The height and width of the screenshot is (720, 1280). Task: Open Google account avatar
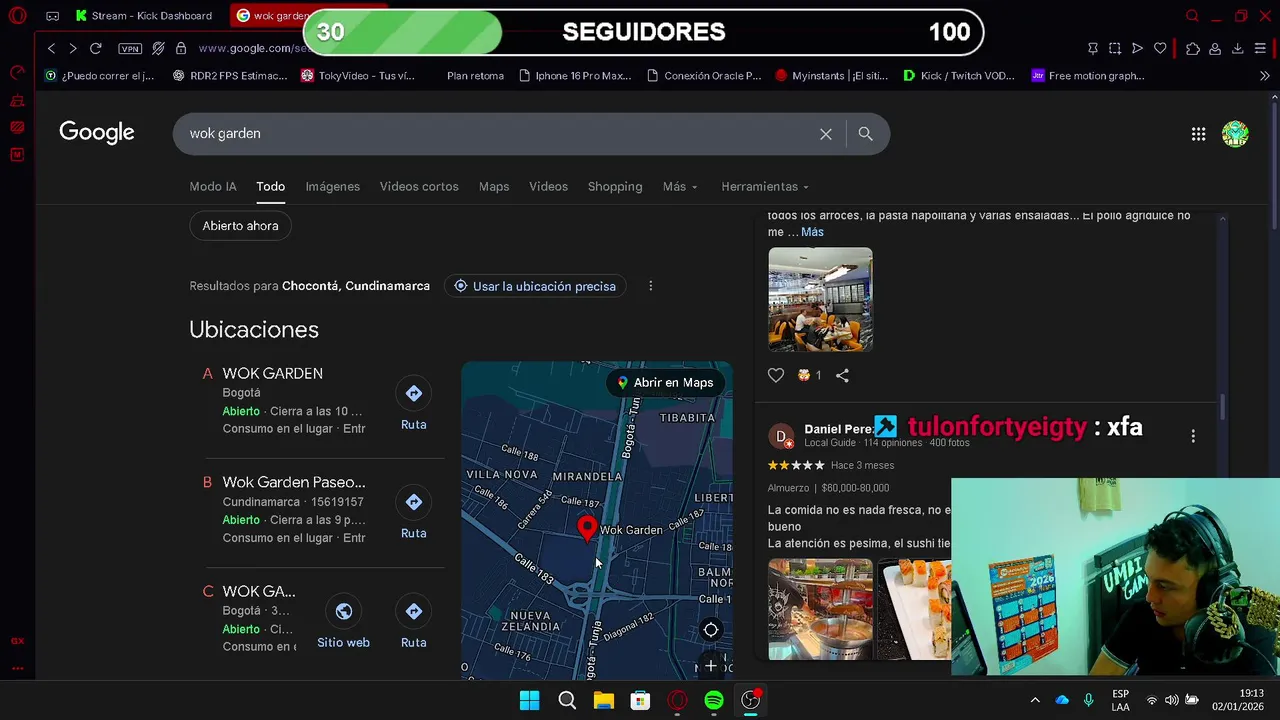(x=1235, y=134)
